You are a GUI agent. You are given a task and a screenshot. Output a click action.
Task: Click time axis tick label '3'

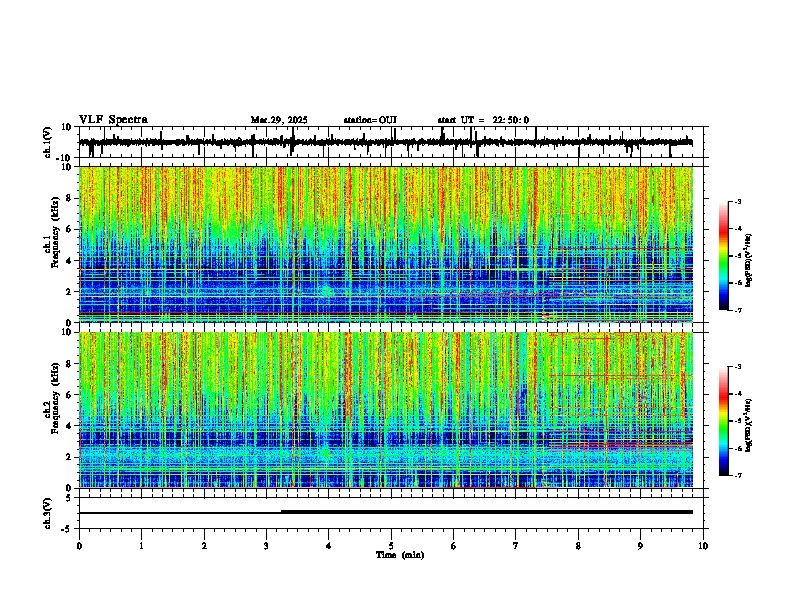coord(266,546)
